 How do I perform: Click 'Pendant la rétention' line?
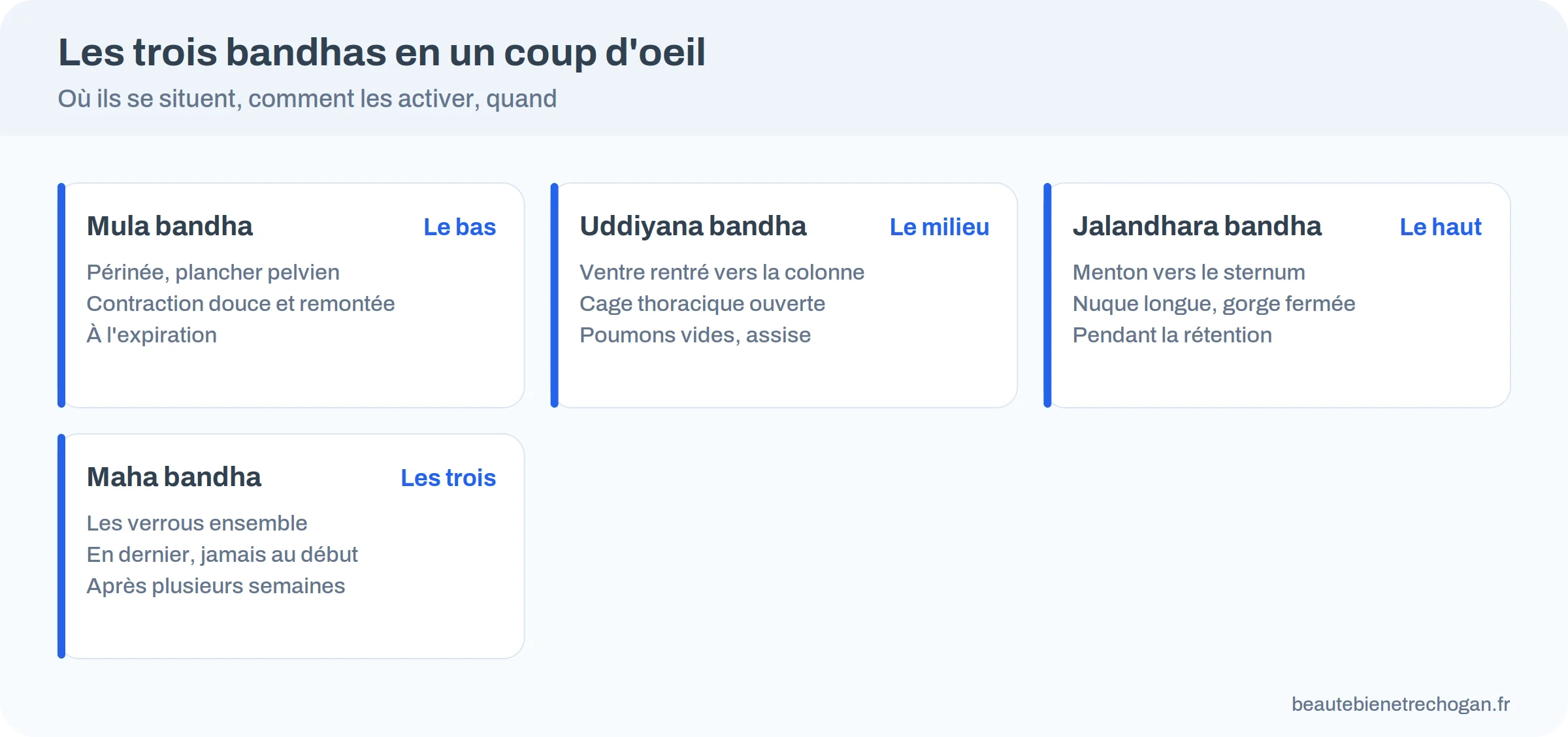click(x=1172, y=335)
